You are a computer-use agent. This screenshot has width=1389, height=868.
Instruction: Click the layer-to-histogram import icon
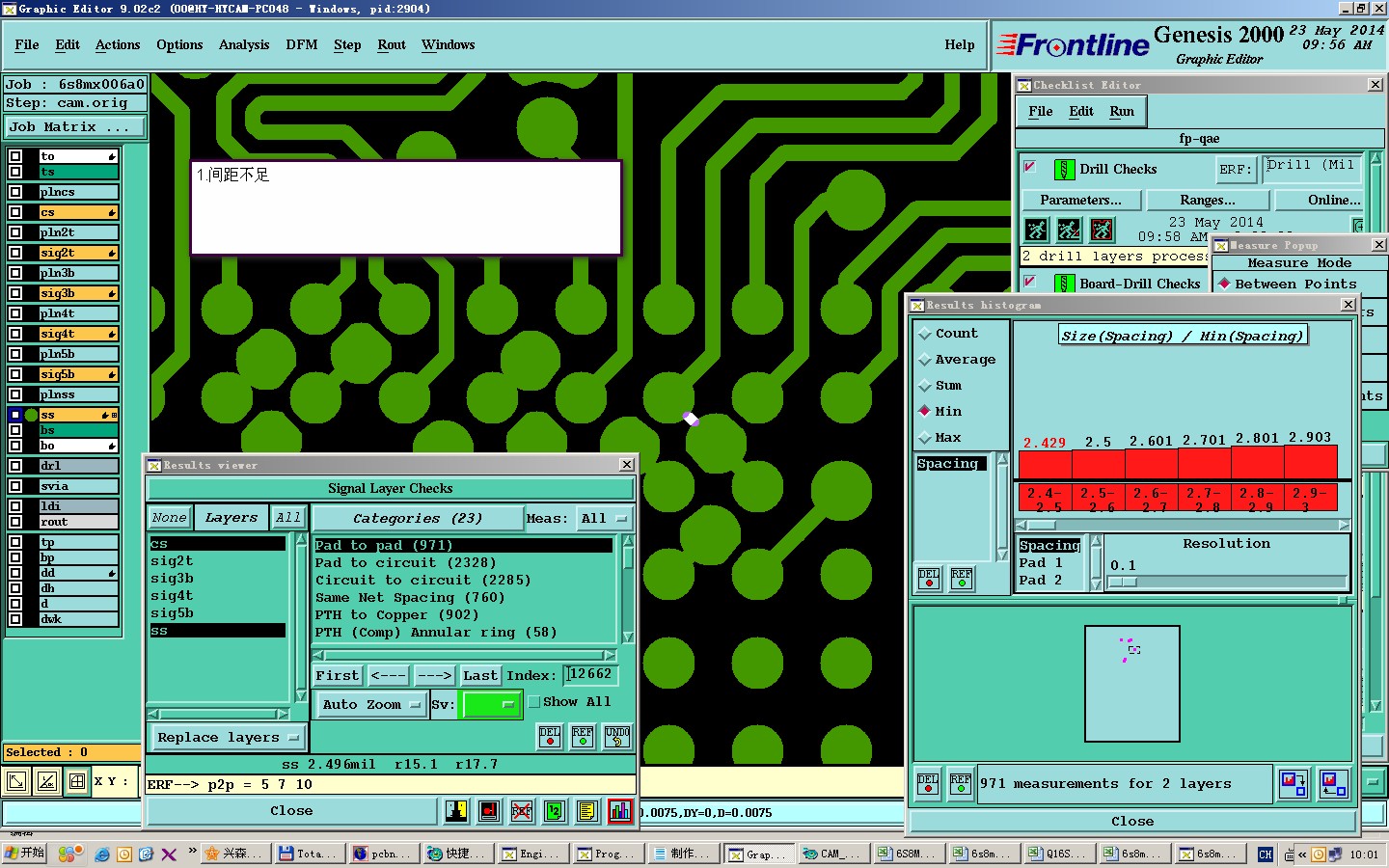pos(1334,783)
